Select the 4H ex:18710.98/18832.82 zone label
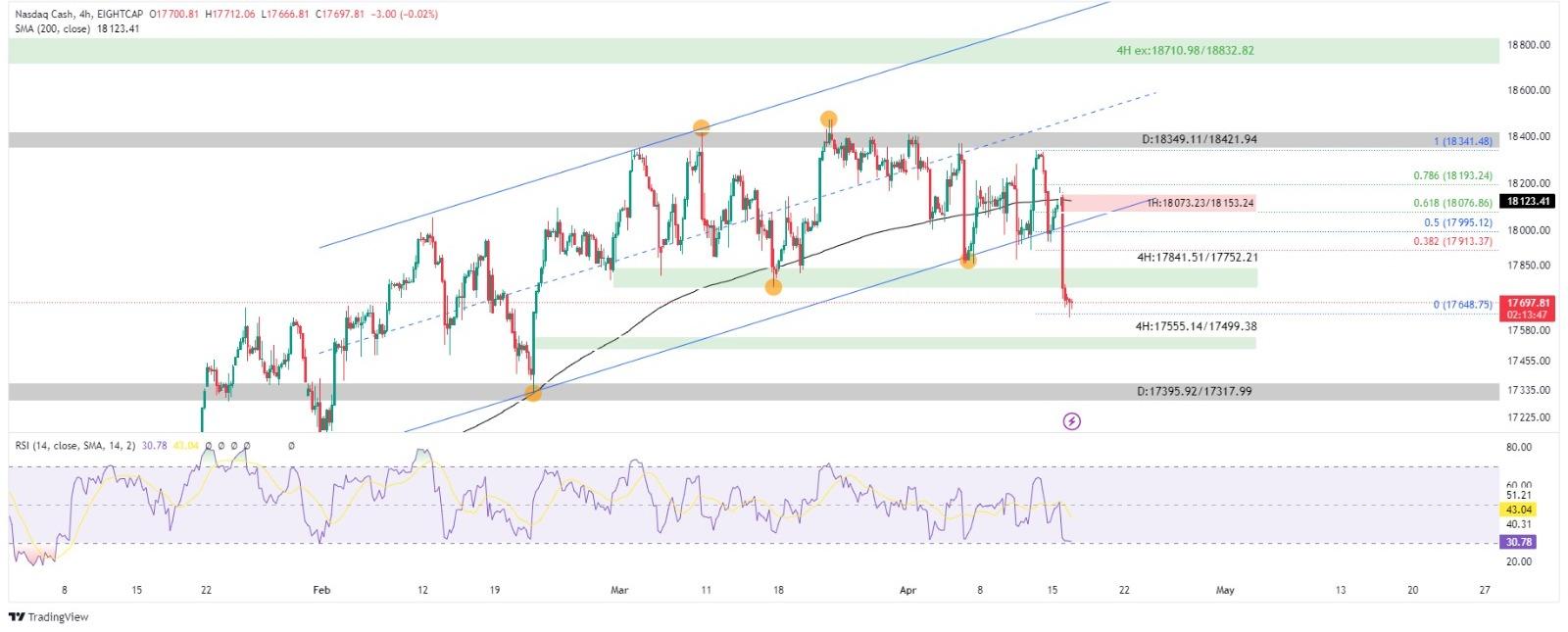1568x632 pixels. click(x=1185, y=50)
